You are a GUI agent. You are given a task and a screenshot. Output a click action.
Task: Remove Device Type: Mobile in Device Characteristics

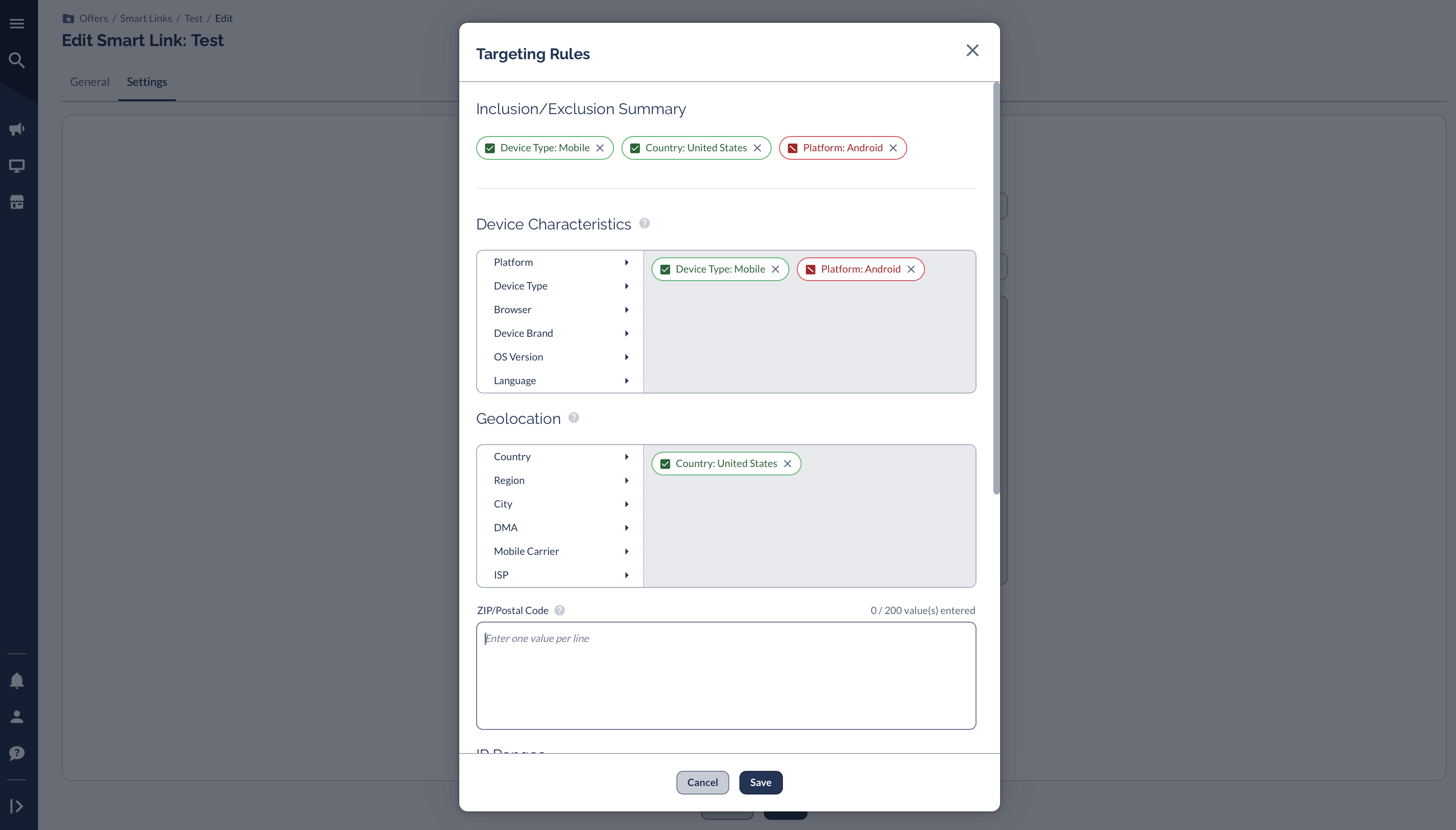click(x=776, y=269)
